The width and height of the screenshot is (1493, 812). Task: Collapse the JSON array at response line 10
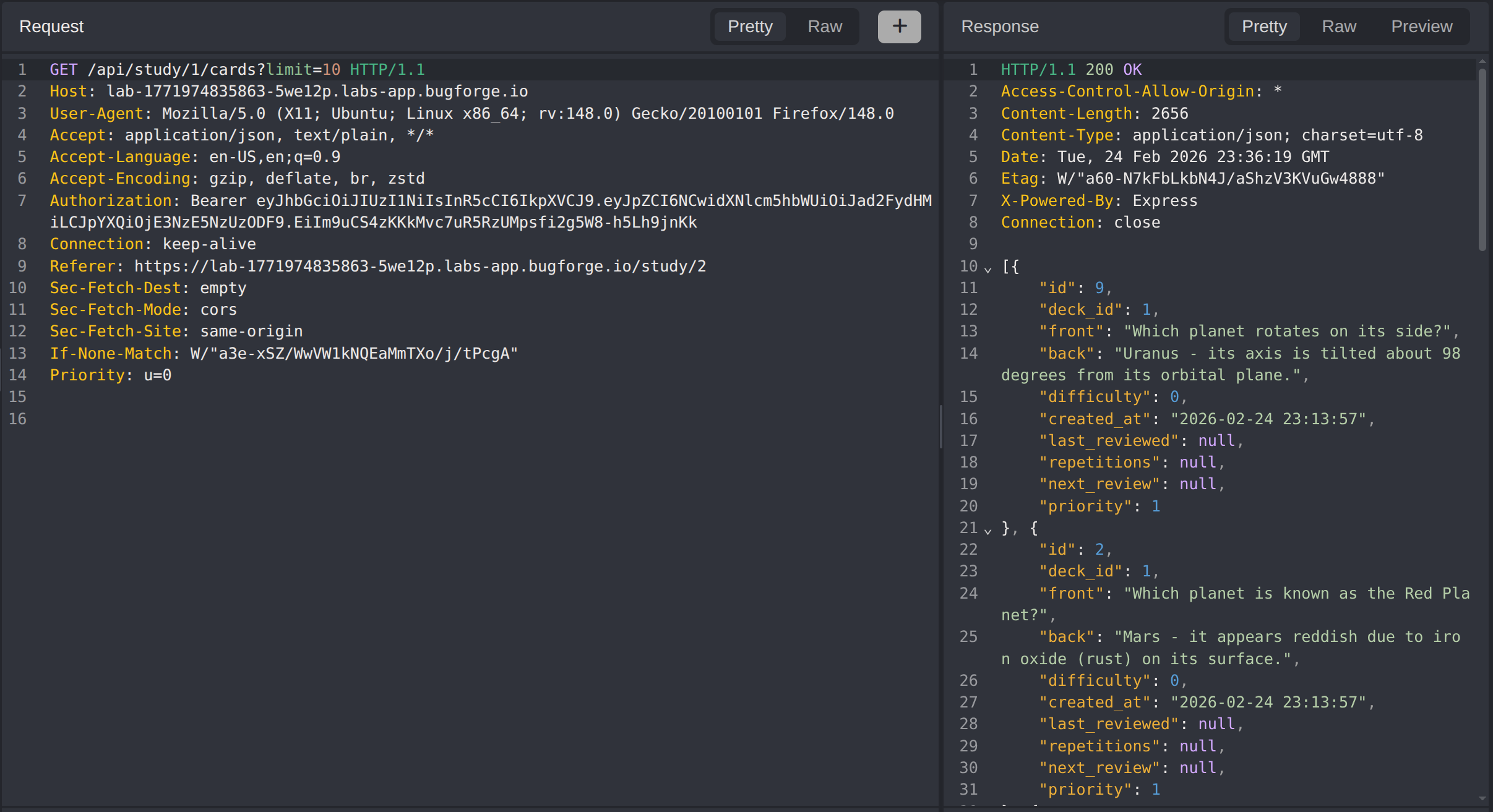[x=988, y=269]
